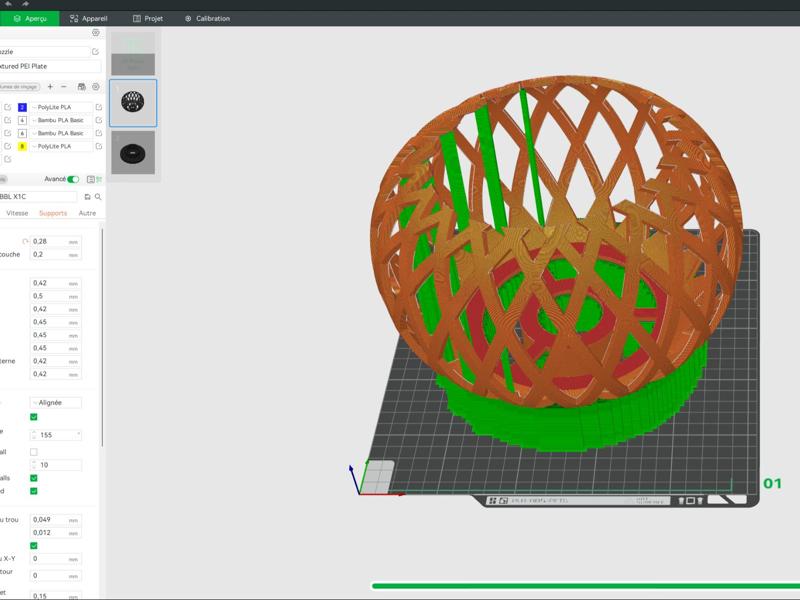Open the Alignée dropdown
The height and width of the screenshot is (600, 800).
click(56, 402)
